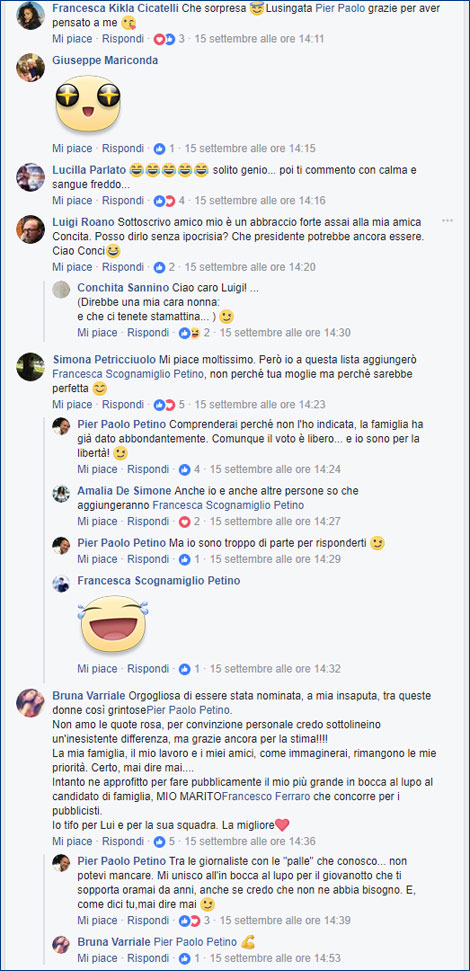Viewport: 470px width, 971px height.
Task: Click reaction icons on Lucilla Parlato's comment
Action: (x=164, y=201)
